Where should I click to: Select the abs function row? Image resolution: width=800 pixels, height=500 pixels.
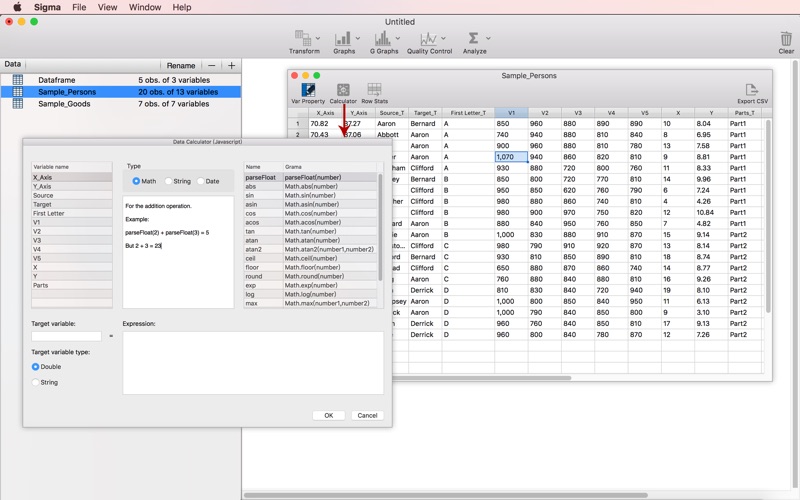(x=311, y=186)
